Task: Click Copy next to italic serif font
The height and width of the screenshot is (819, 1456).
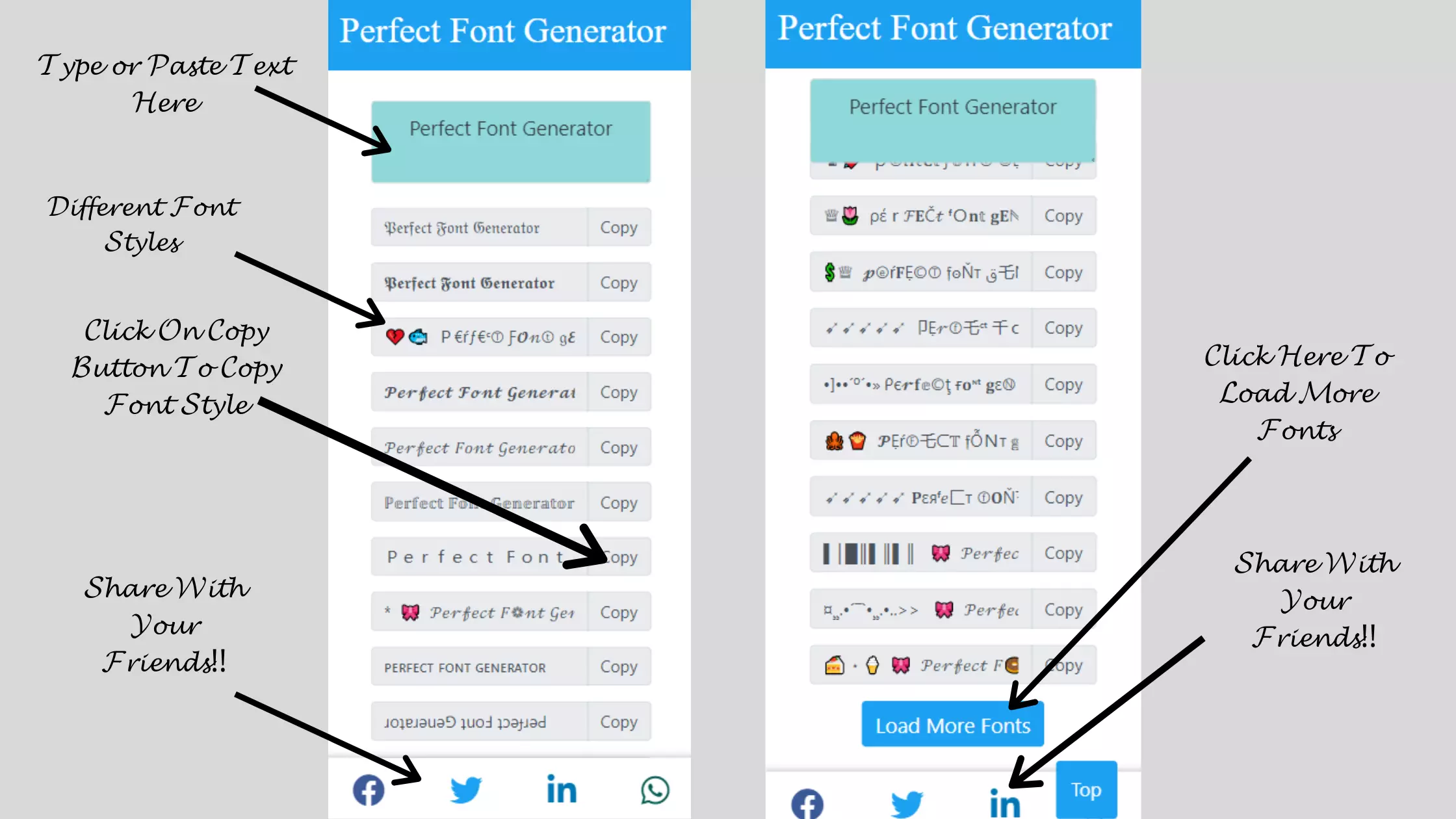Action: click(618, 447)
